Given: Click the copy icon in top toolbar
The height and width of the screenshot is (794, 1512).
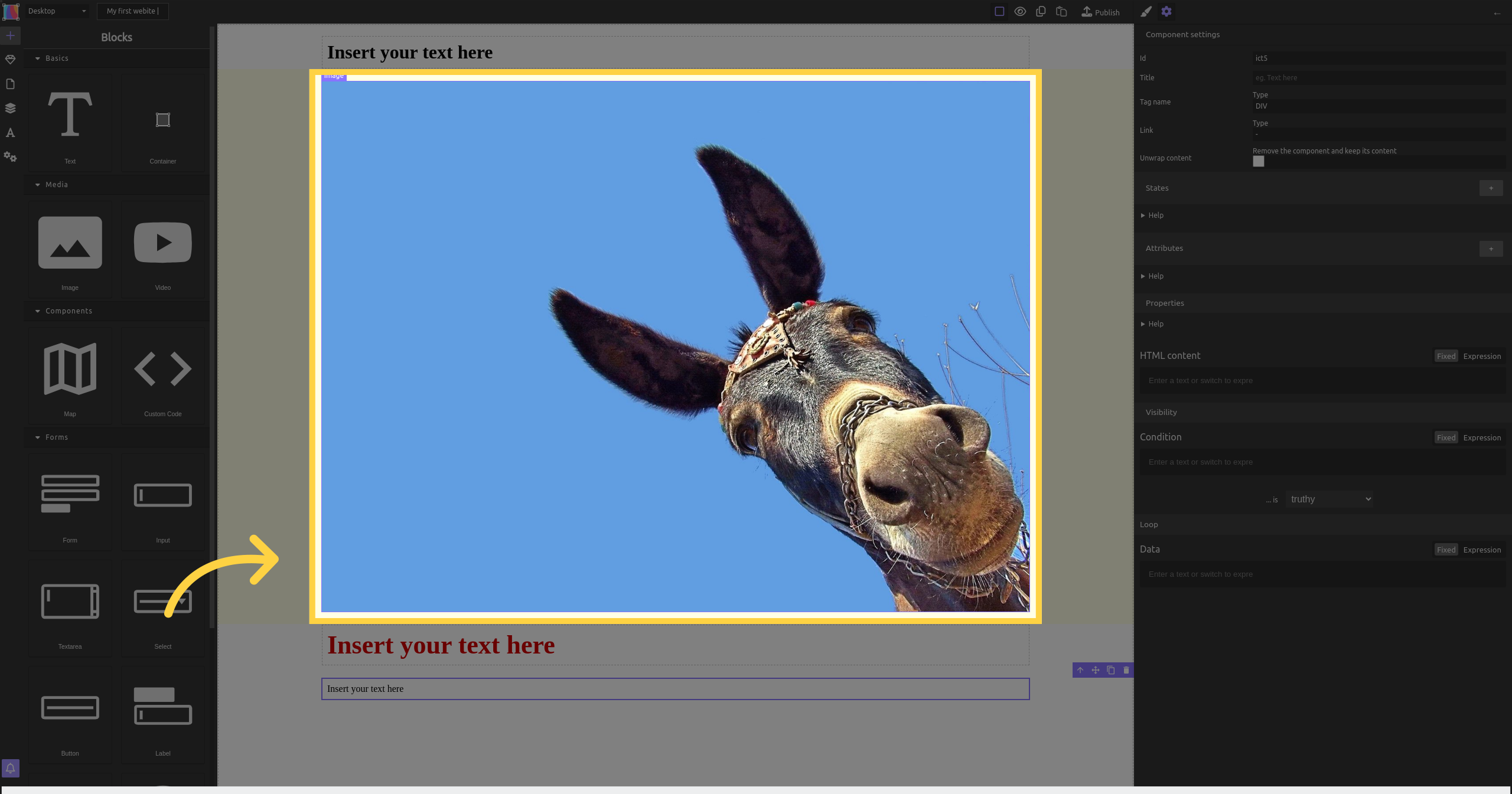Looking at the screenshot, I should pyautogui.click(x=1041, y=11).
